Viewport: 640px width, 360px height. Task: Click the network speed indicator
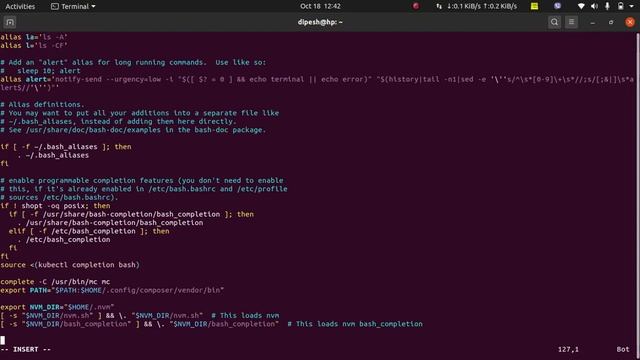[477, 6]
